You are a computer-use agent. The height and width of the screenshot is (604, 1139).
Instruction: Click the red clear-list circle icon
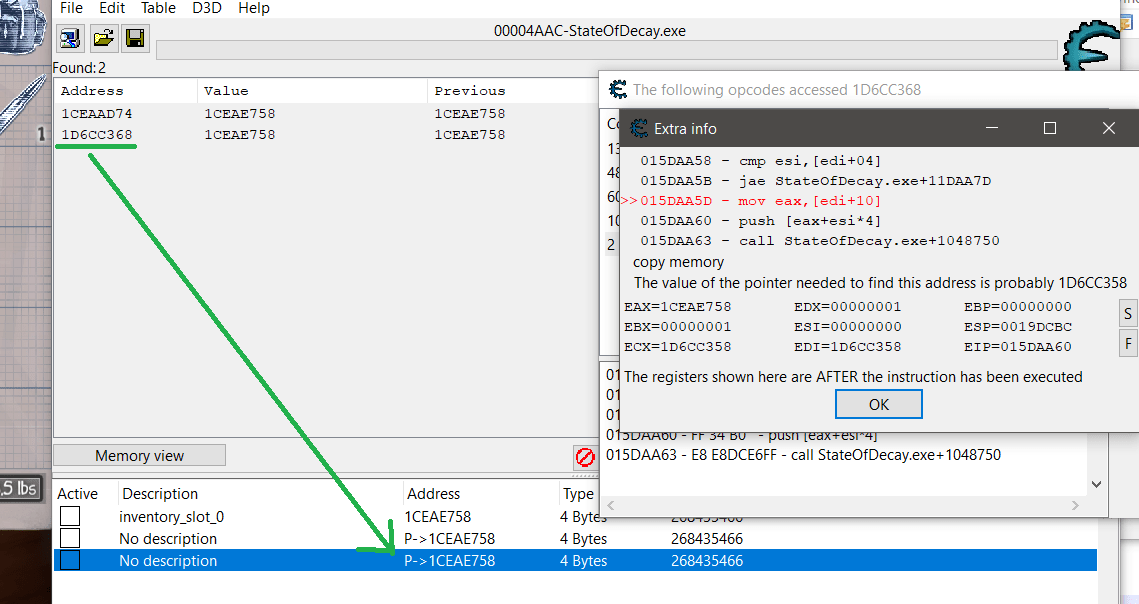tap(585, 457)
